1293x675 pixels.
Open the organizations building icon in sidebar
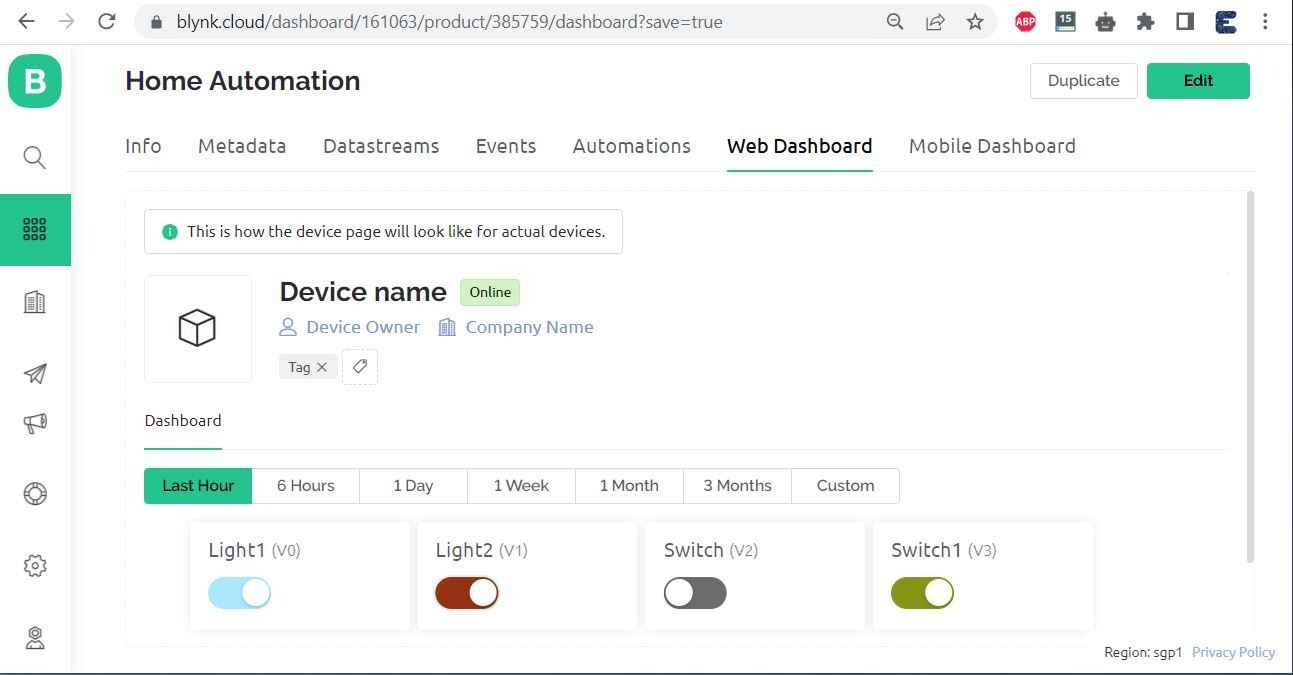pyautogui.click(x=35, y=302)
